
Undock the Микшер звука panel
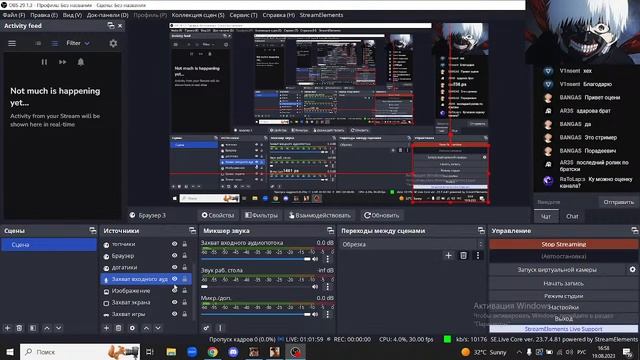pos(330,231)
